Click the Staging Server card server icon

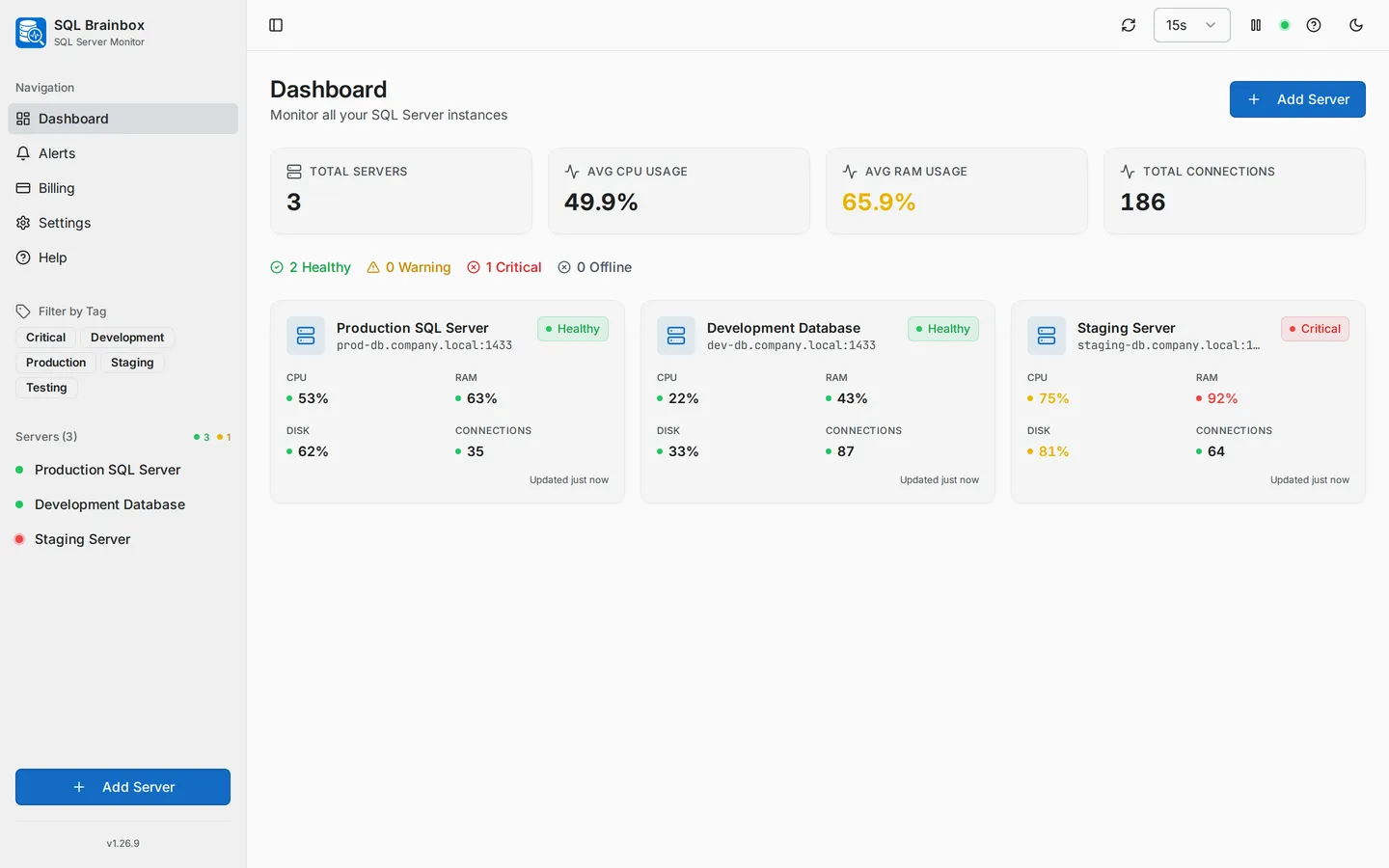pyautogui.click(x=1047, y=336)
